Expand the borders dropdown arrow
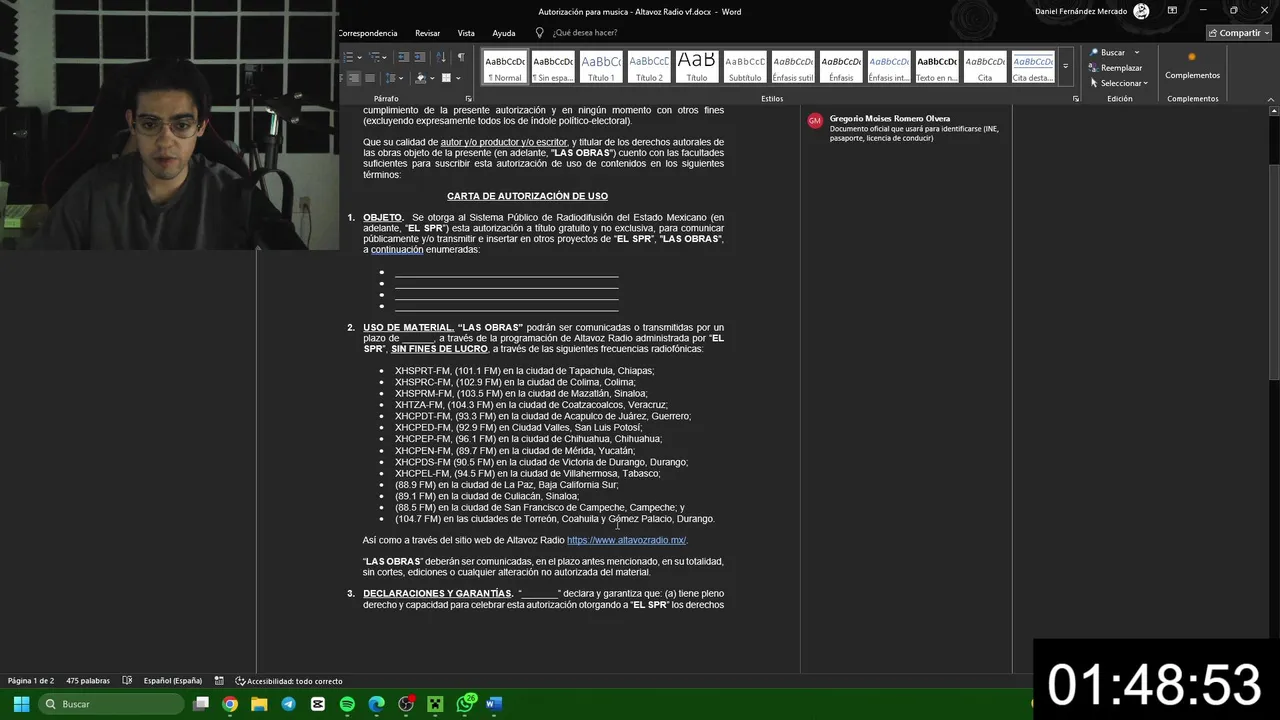Screen dimensions: 1280x720 [x=458, y=78]
